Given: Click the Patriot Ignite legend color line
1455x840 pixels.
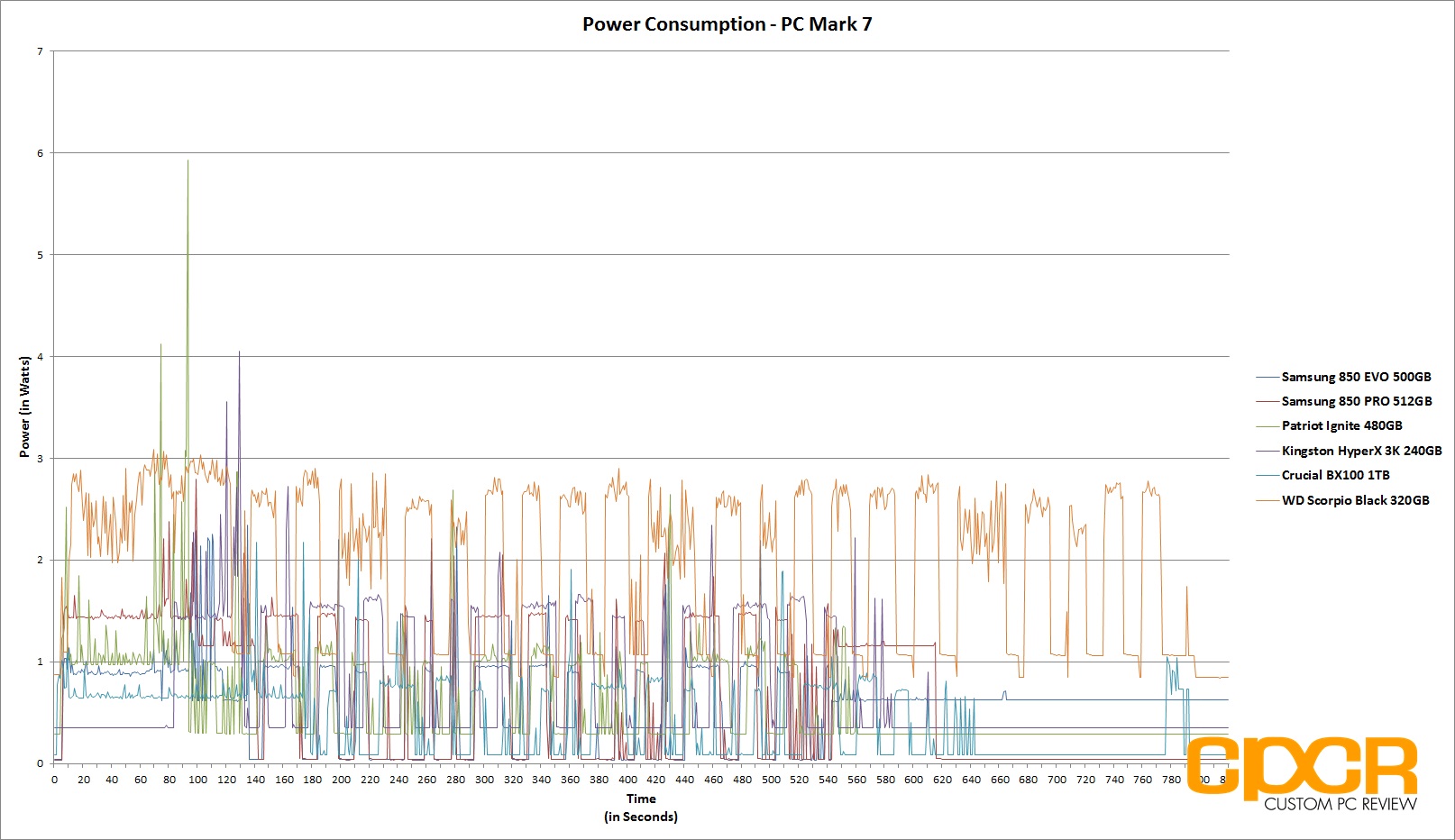Looking at the screenshot, I should click(x=1267, y=425).
